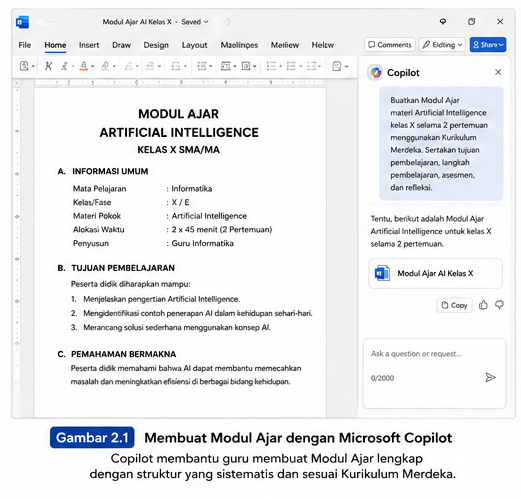Click the horizontal ruler above the page
Viewport: 521px width, 499px height.
point(180,82)
